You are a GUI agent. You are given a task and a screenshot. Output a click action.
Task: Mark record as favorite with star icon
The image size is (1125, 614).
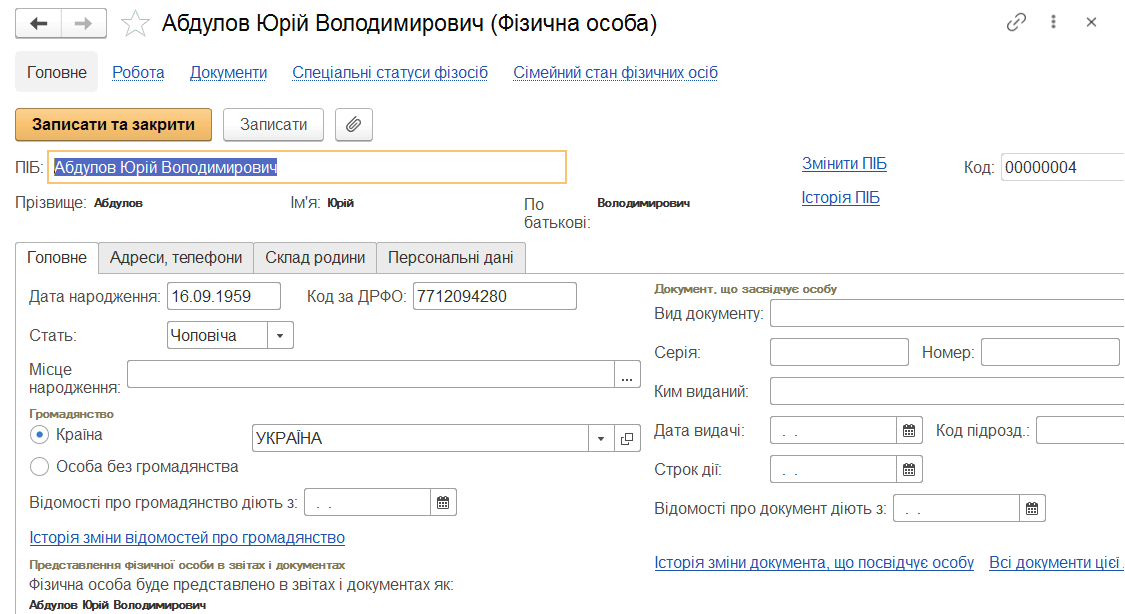135,24
